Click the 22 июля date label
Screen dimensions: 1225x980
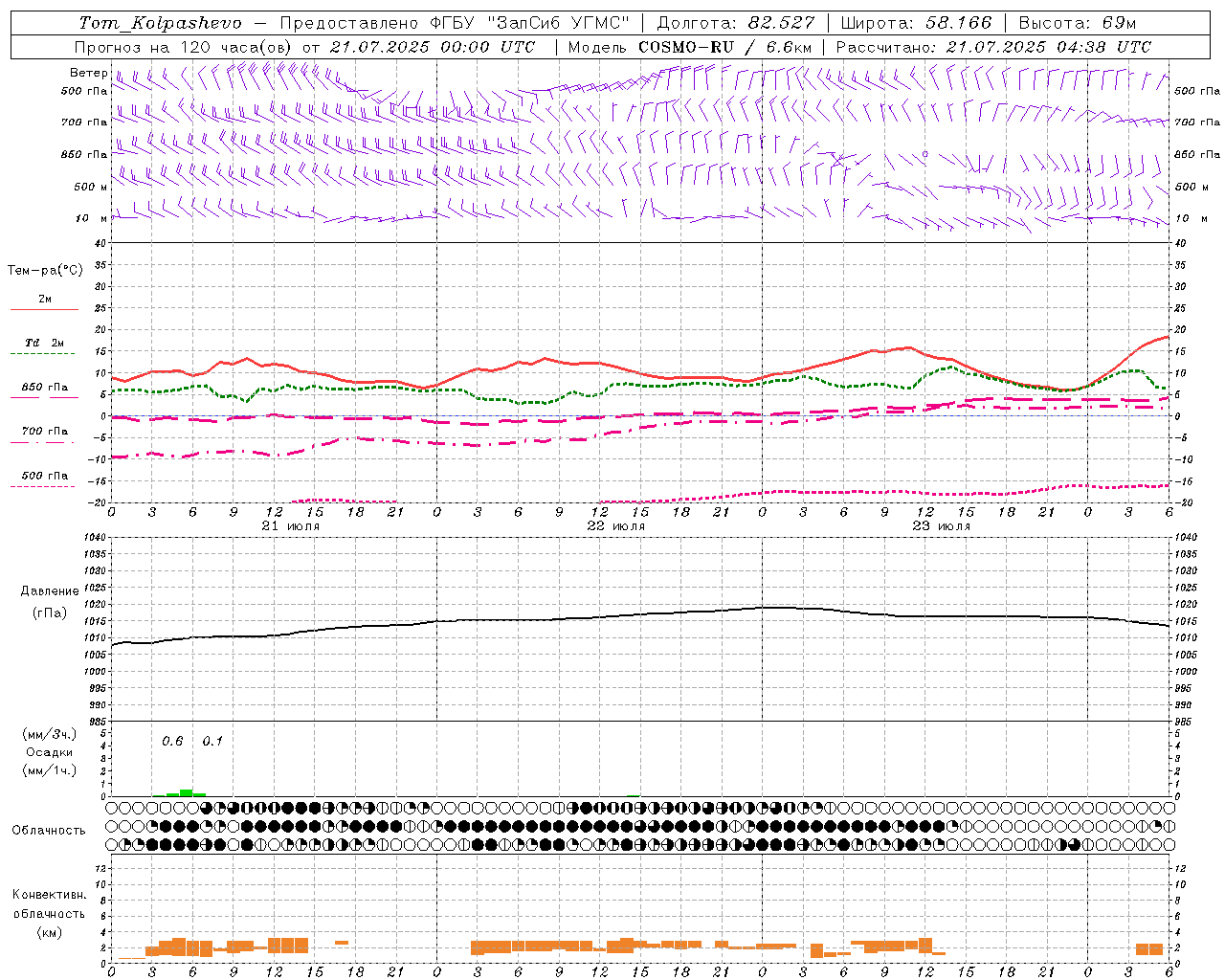pyautogui.click(x=616, y=526)
